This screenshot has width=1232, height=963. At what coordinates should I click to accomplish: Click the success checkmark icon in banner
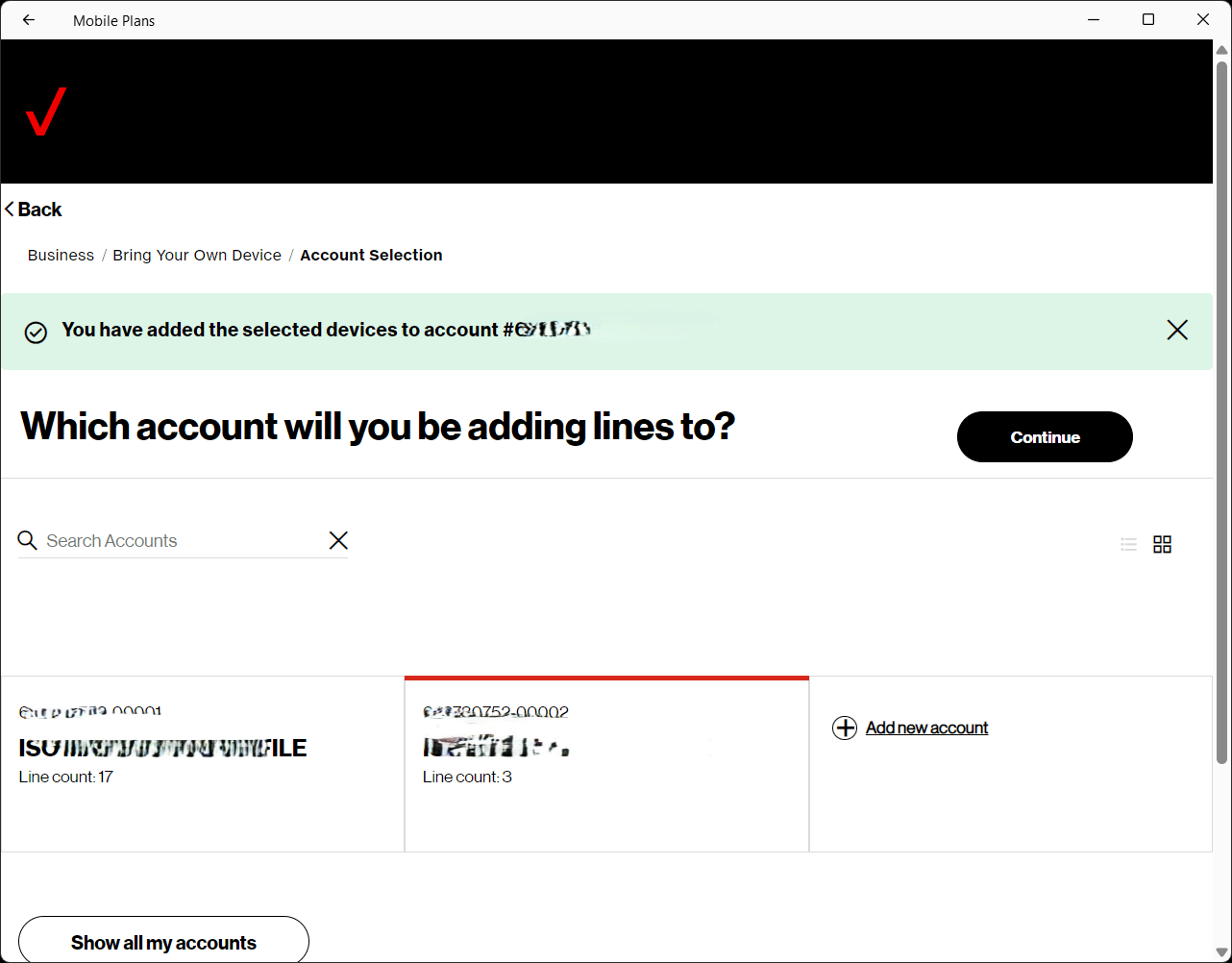36,333
